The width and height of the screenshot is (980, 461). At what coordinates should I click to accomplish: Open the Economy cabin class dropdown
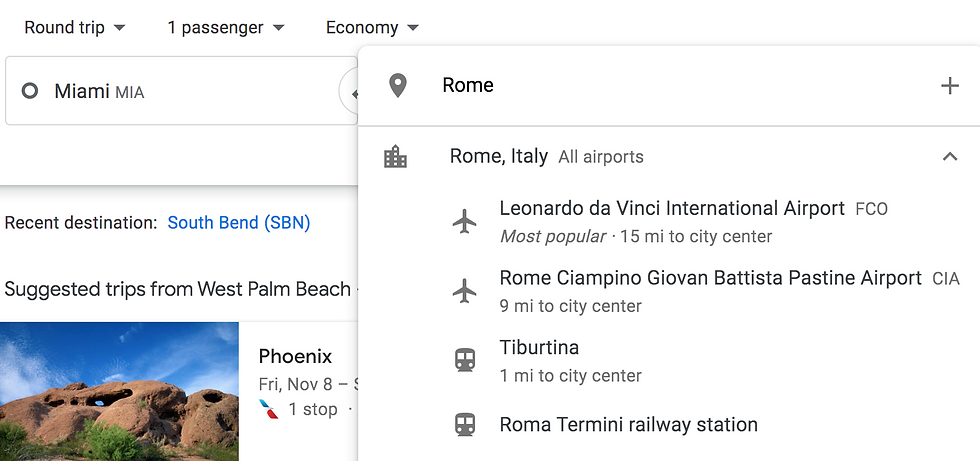[372, 28]
